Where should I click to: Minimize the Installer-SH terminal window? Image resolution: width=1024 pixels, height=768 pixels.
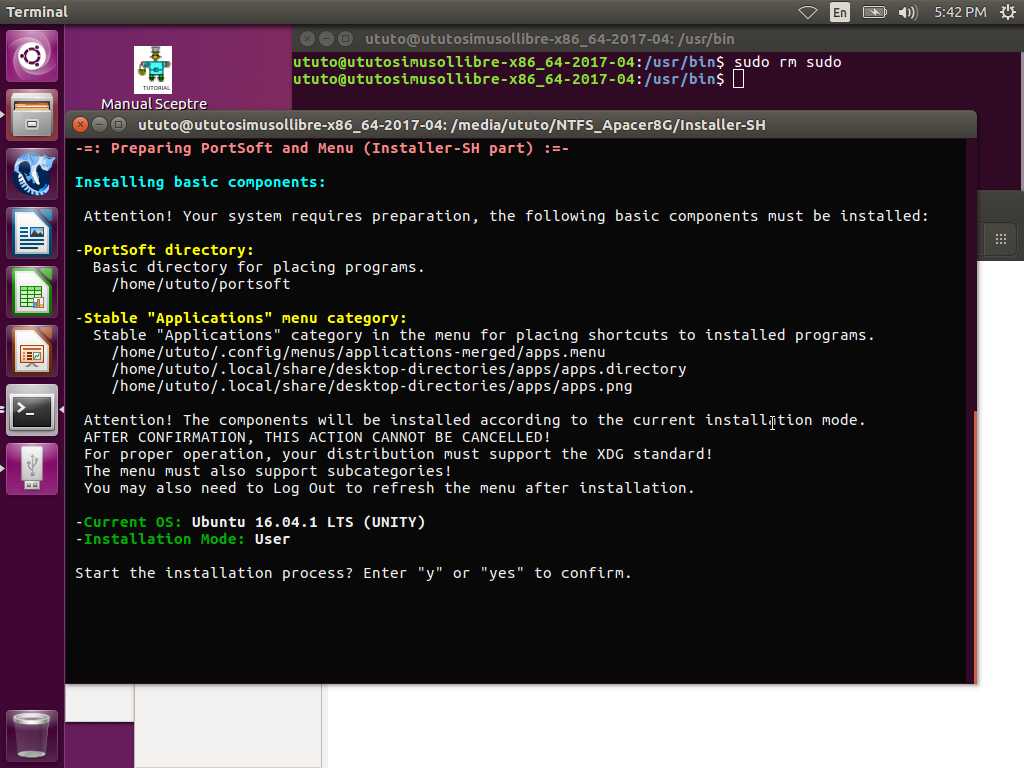[x=99, y=124]
